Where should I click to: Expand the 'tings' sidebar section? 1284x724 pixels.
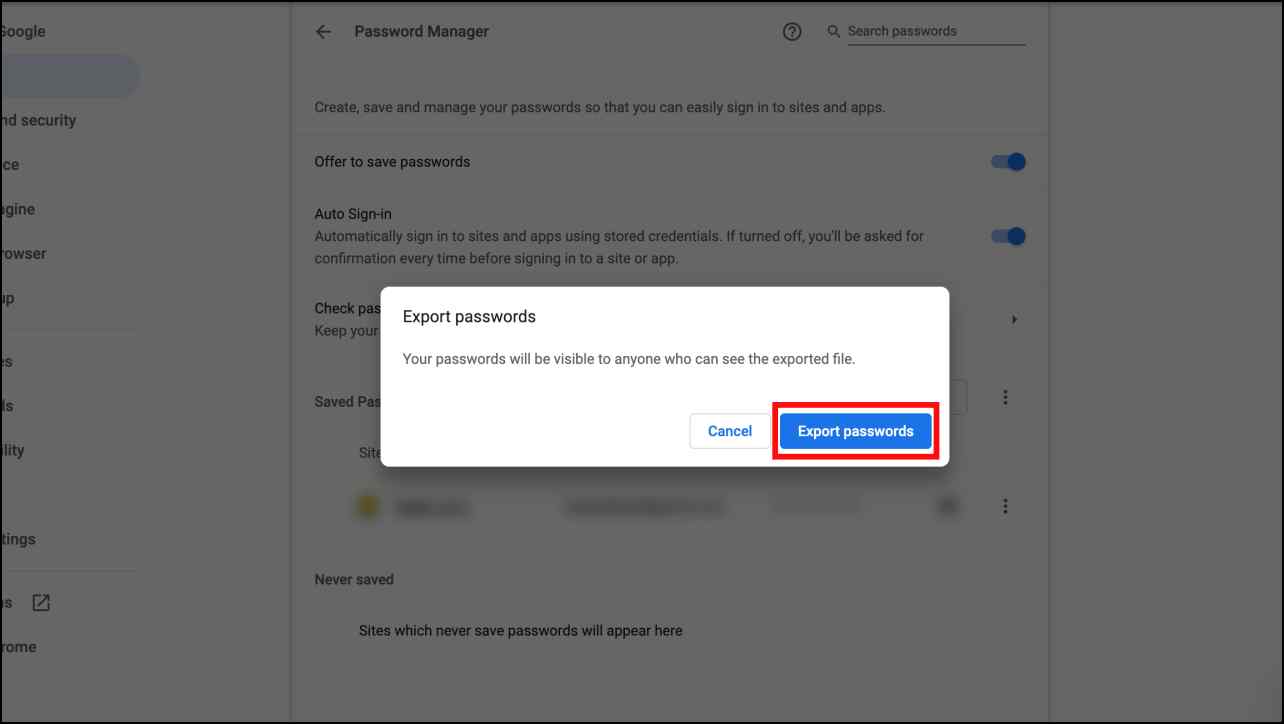[x=18, y=539]
